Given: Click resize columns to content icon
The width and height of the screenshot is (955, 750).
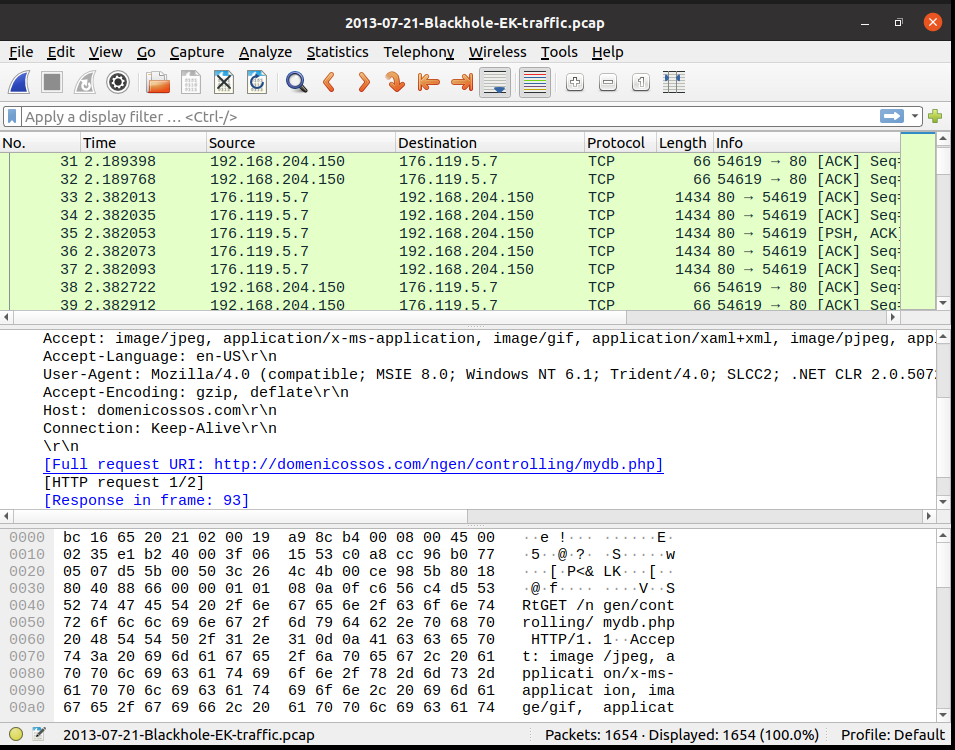Looking at the screenshot, I should (674, 82).
